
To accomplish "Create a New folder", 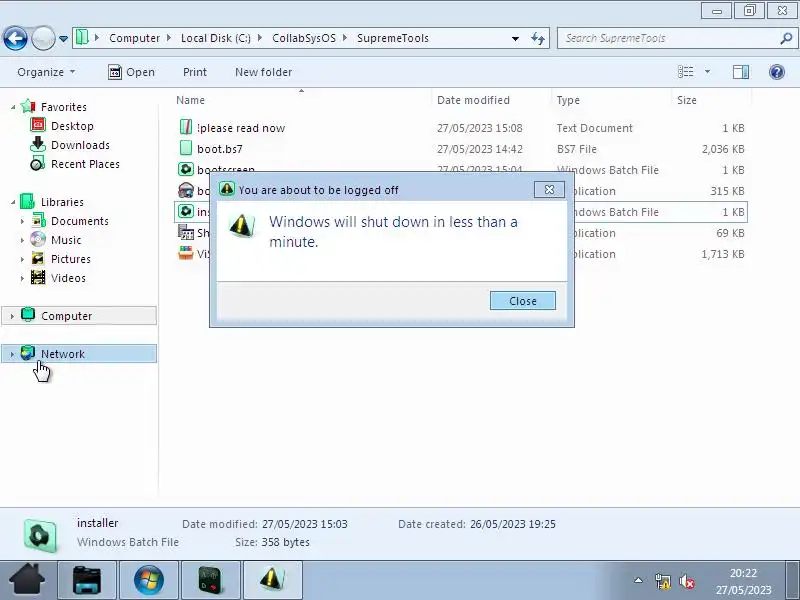I will tap(263, 72).
